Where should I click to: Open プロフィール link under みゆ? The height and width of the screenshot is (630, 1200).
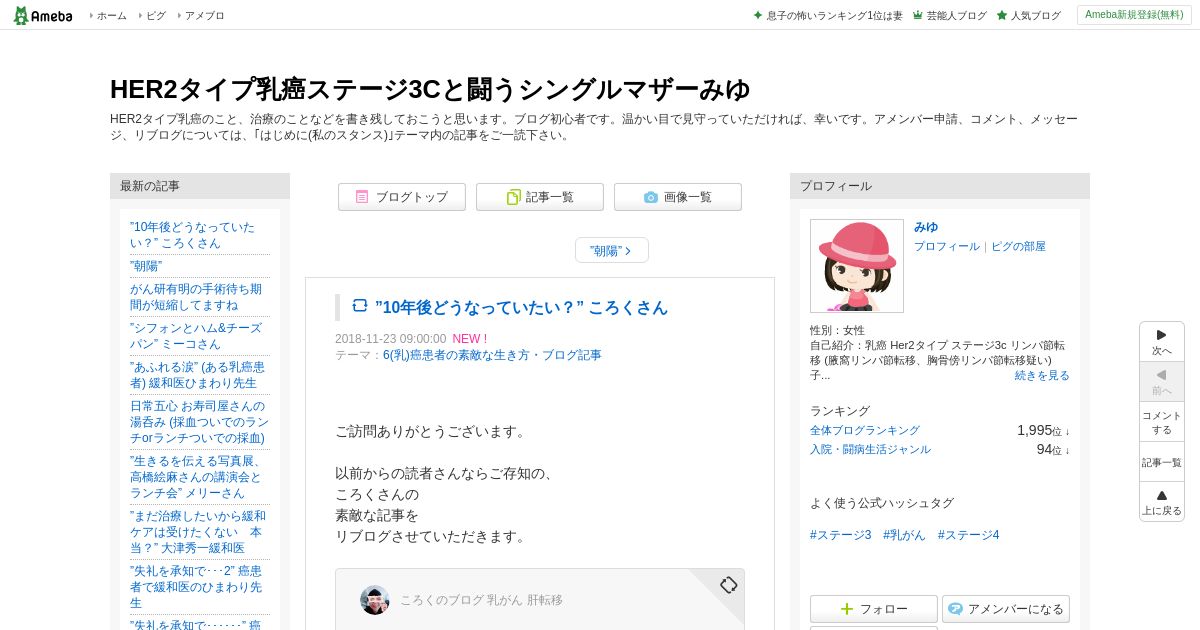(947, 246)
